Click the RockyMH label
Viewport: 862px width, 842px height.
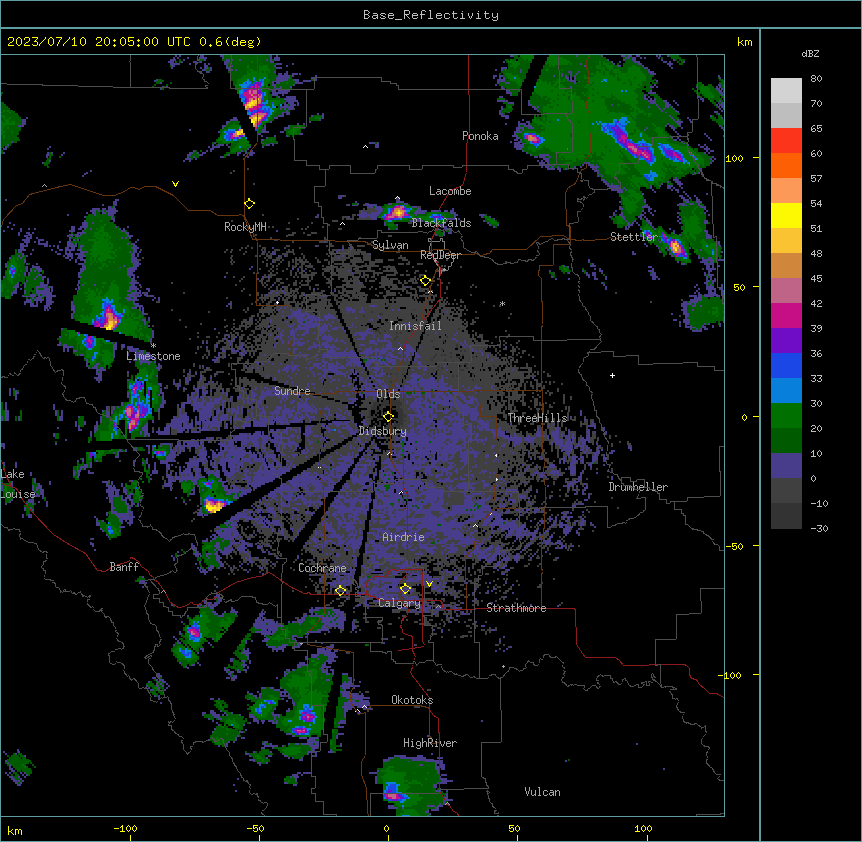click(245, 227)
